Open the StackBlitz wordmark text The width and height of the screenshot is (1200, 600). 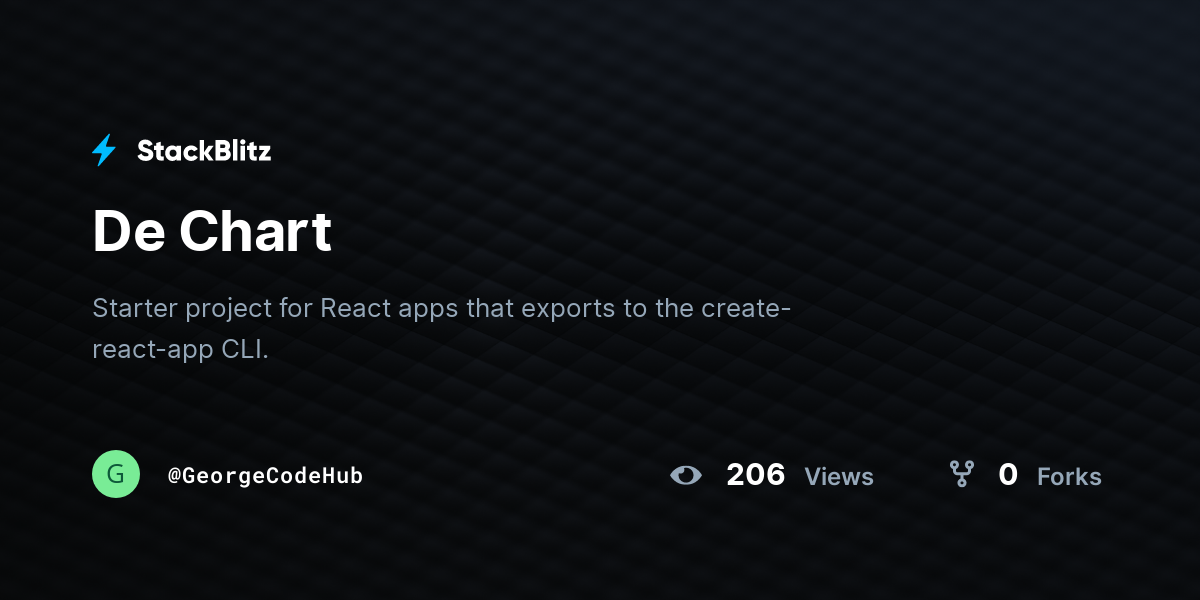204,151
